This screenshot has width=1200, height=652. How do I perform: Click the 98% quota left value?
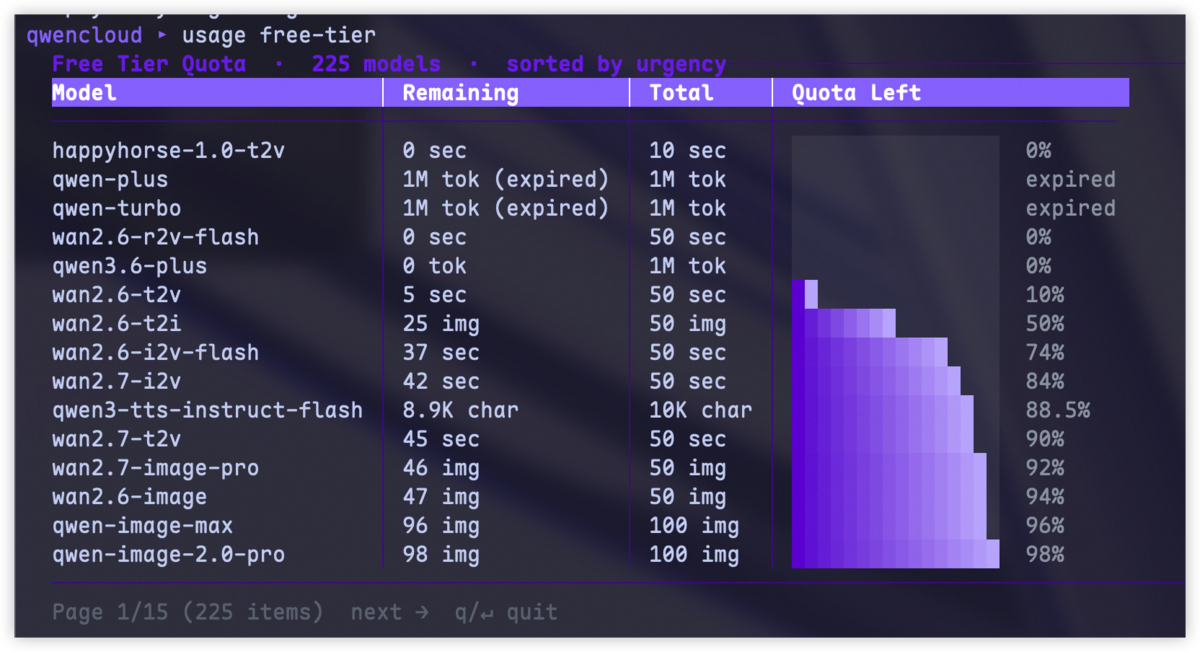click(1044, 555)
